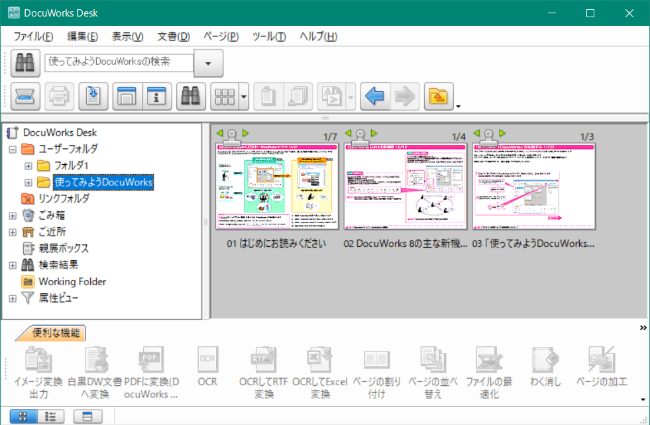650x425 pixels.
Task: Select フォルダ1 in the folder tree
Action: (x=71, y=165)
